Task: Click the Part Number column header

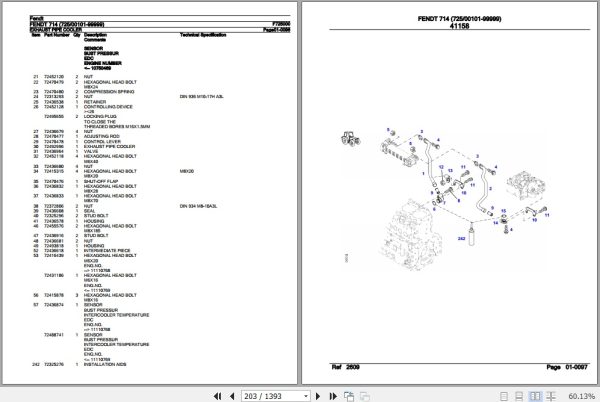Action: [x=57, y=35]
